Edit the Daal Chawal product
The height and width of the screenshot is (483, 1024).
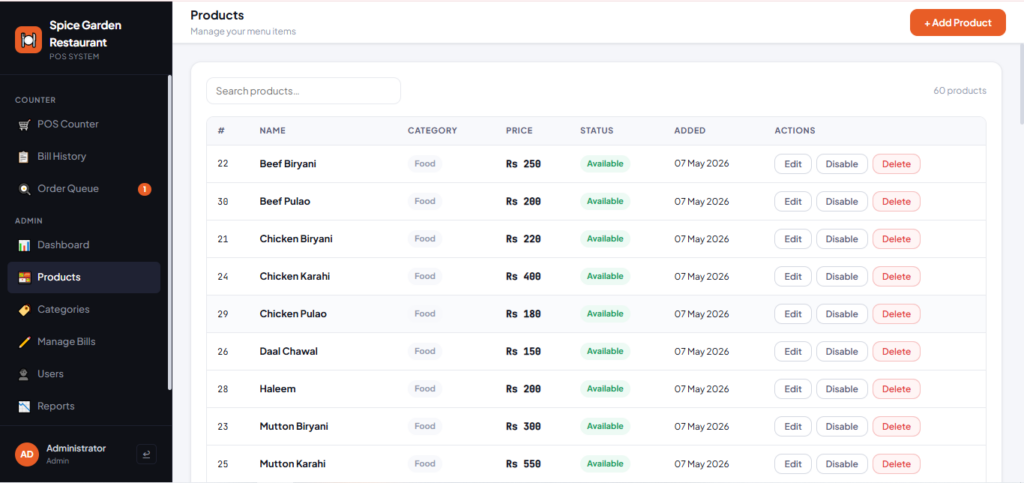point(793,352)
